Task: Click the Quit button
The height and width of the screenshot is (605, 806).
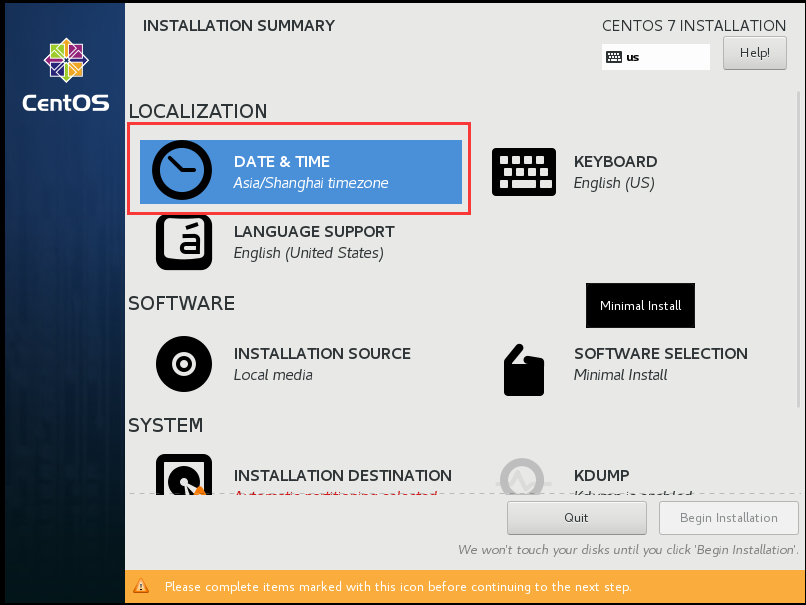Action: (x=577, y=518)
